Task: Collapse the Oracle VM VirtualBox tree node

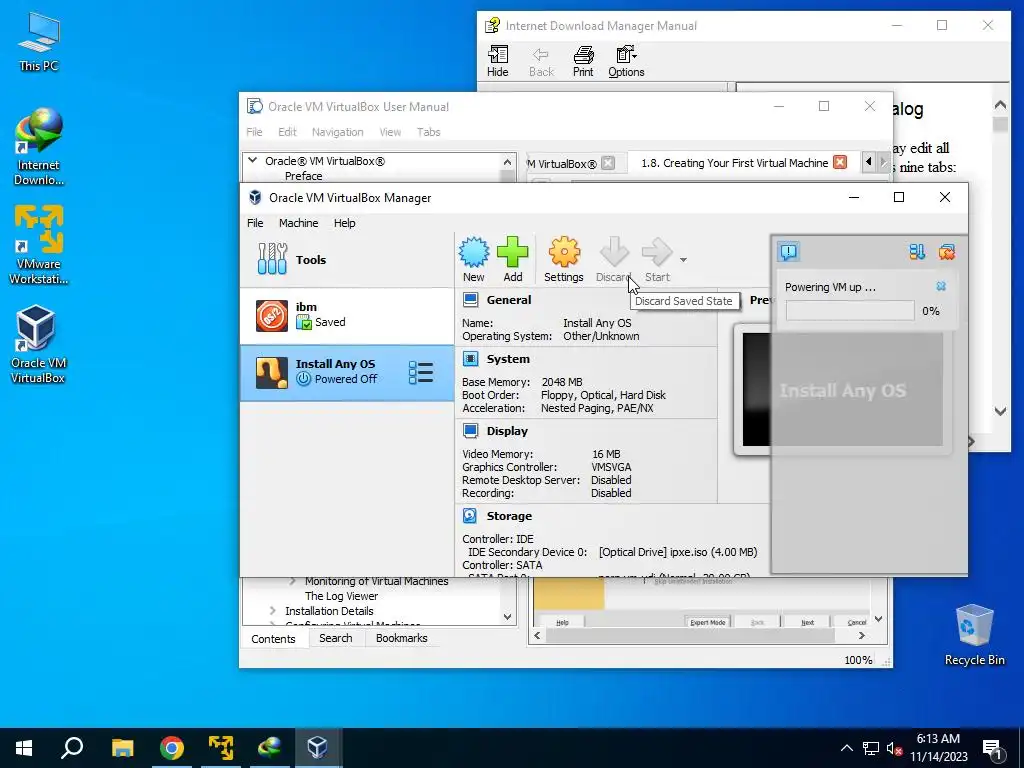Action: click(x=253, y=160)
